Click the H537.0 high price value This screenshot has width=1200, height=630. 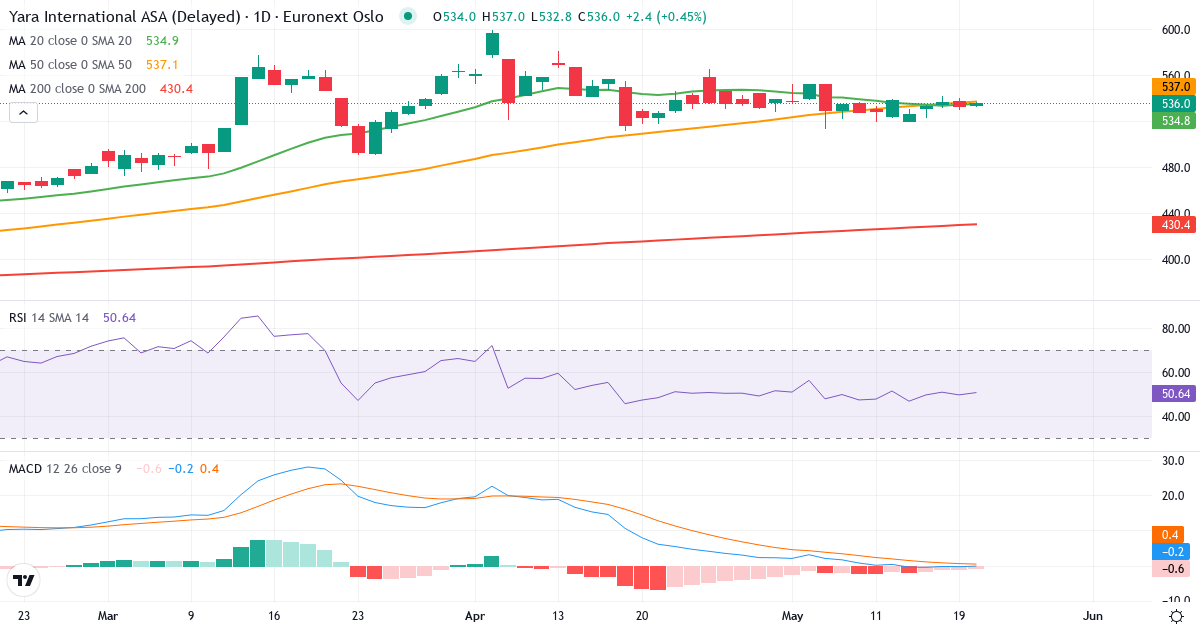click(501, 17)
